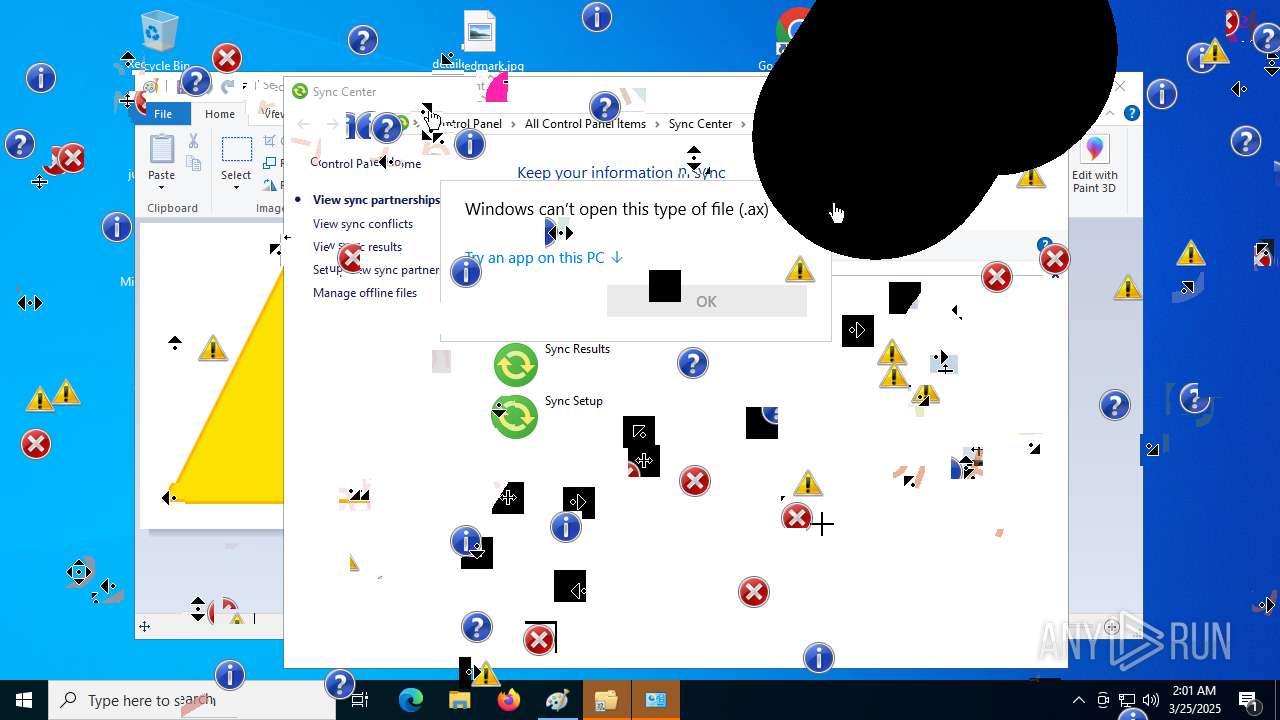The width and height of the screenshot is (1280, 720).
Task: Open the notification center
Action: pyautogui.click(x=1249, y=700)
